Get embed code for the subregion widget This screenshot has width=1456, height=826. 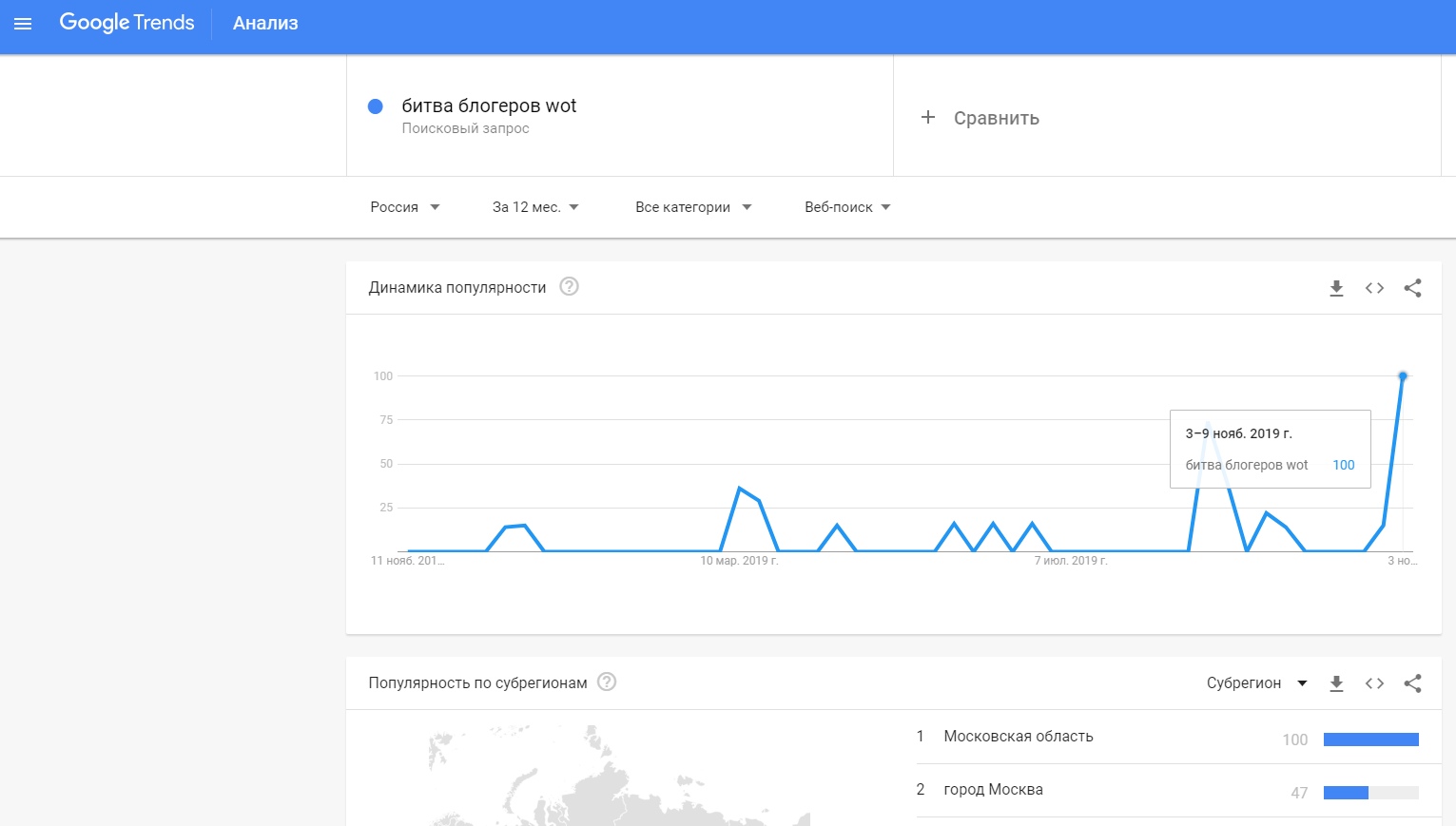point(1374,683)
